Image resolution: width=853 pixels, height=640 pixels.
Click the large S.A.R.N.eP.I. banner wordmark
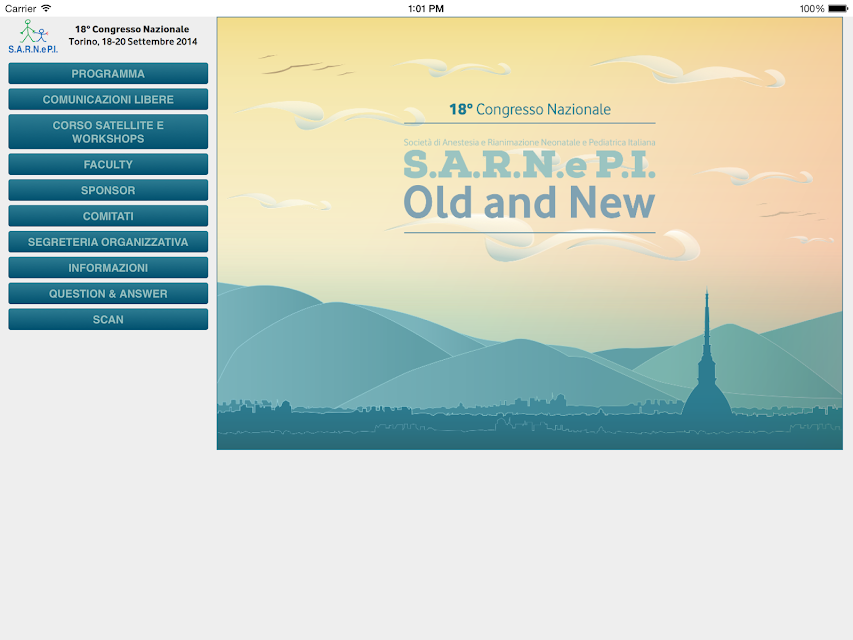pyautogui.click(x=529, y=164)
